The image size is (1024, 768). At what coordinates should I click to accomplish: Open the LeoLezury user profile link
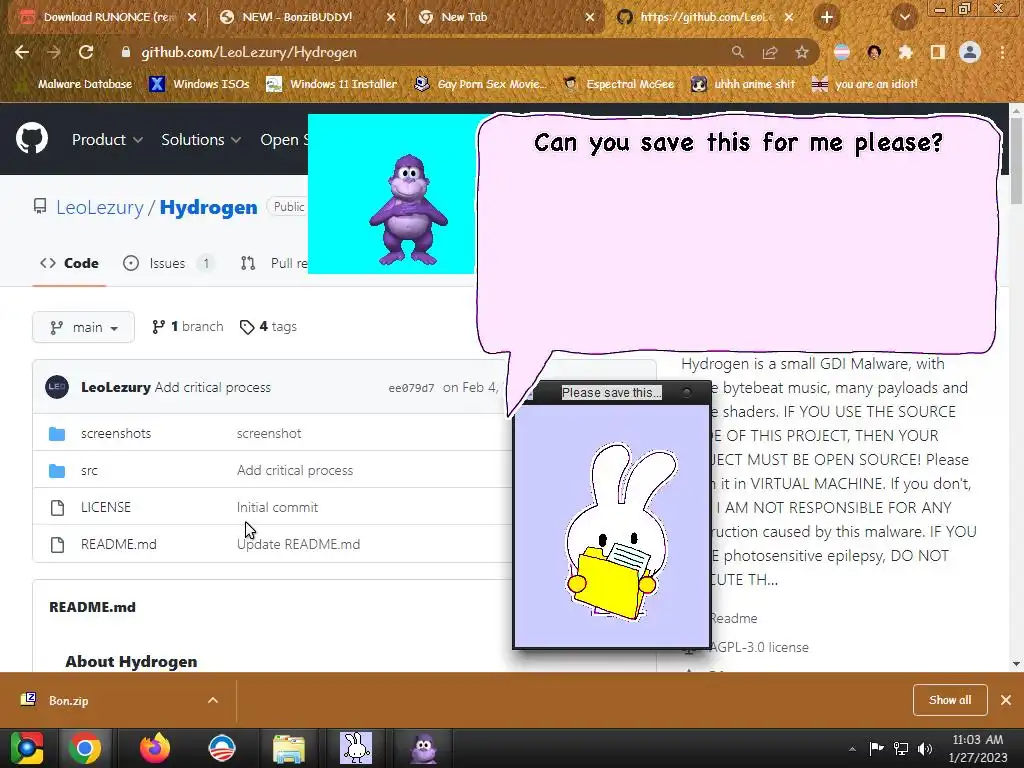point(100,207)
